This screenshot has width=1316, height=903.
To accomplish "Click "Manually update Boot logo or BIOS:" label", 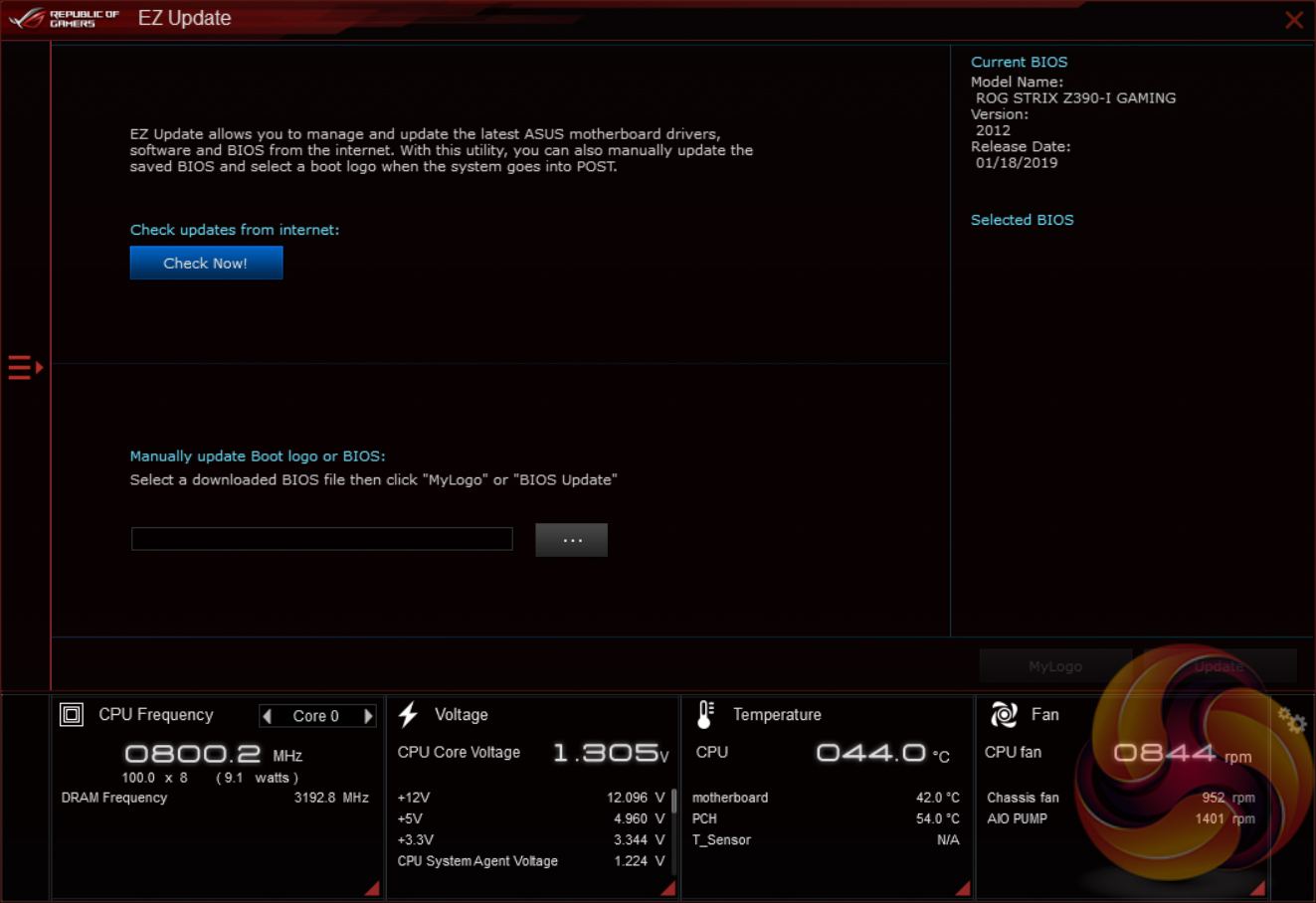I will tap(258, 456).
